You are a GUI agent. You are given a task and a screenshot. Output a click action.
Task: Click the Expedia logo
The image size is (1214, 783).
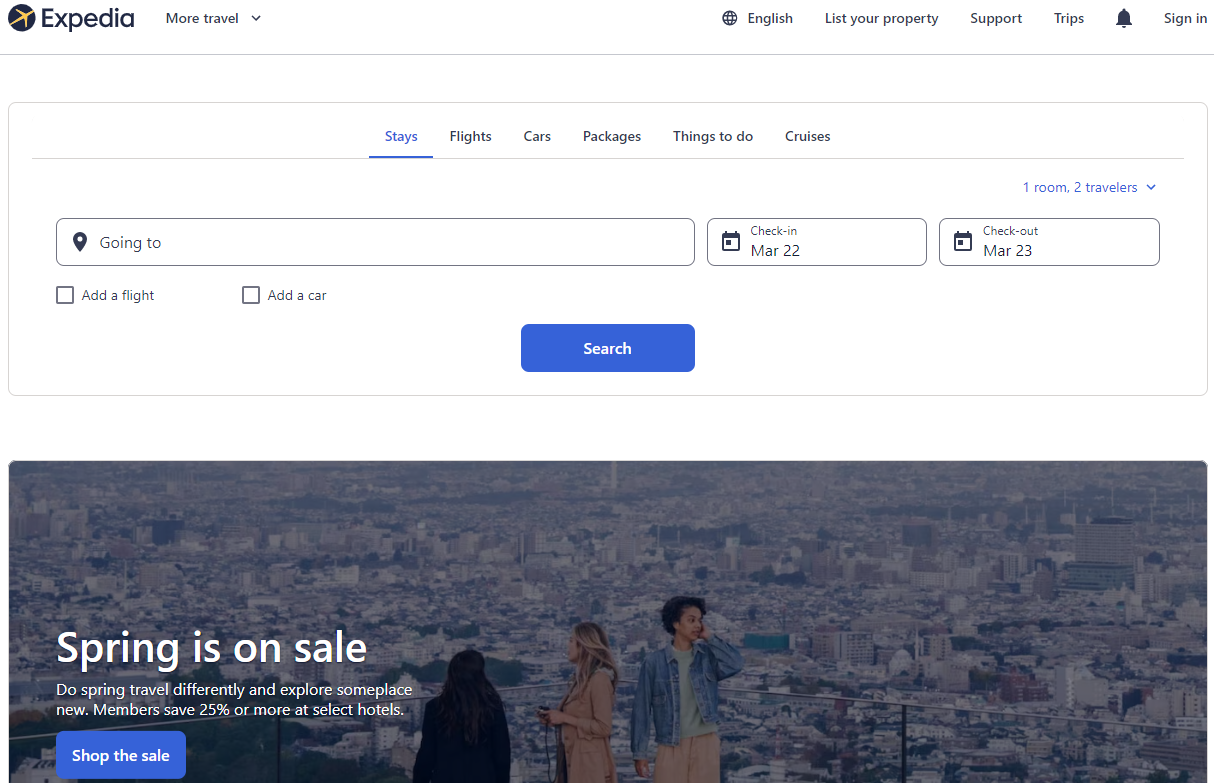click(x=71, y=18)
